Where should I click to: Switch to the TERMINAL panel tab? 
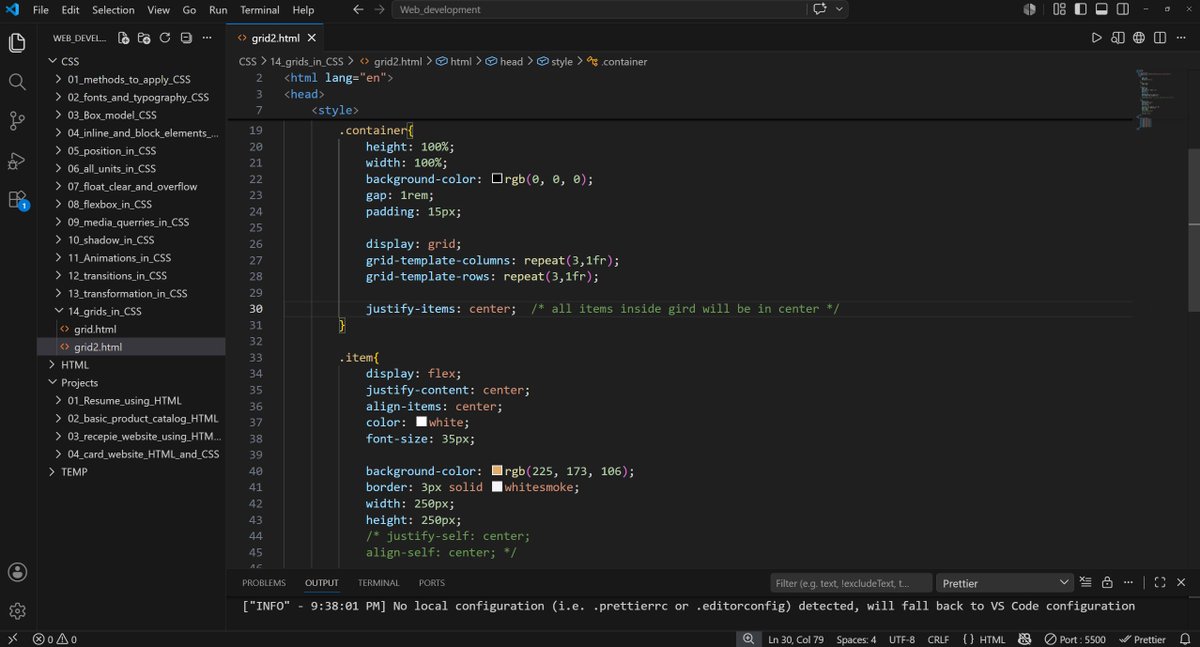click(x=379, y=583)
